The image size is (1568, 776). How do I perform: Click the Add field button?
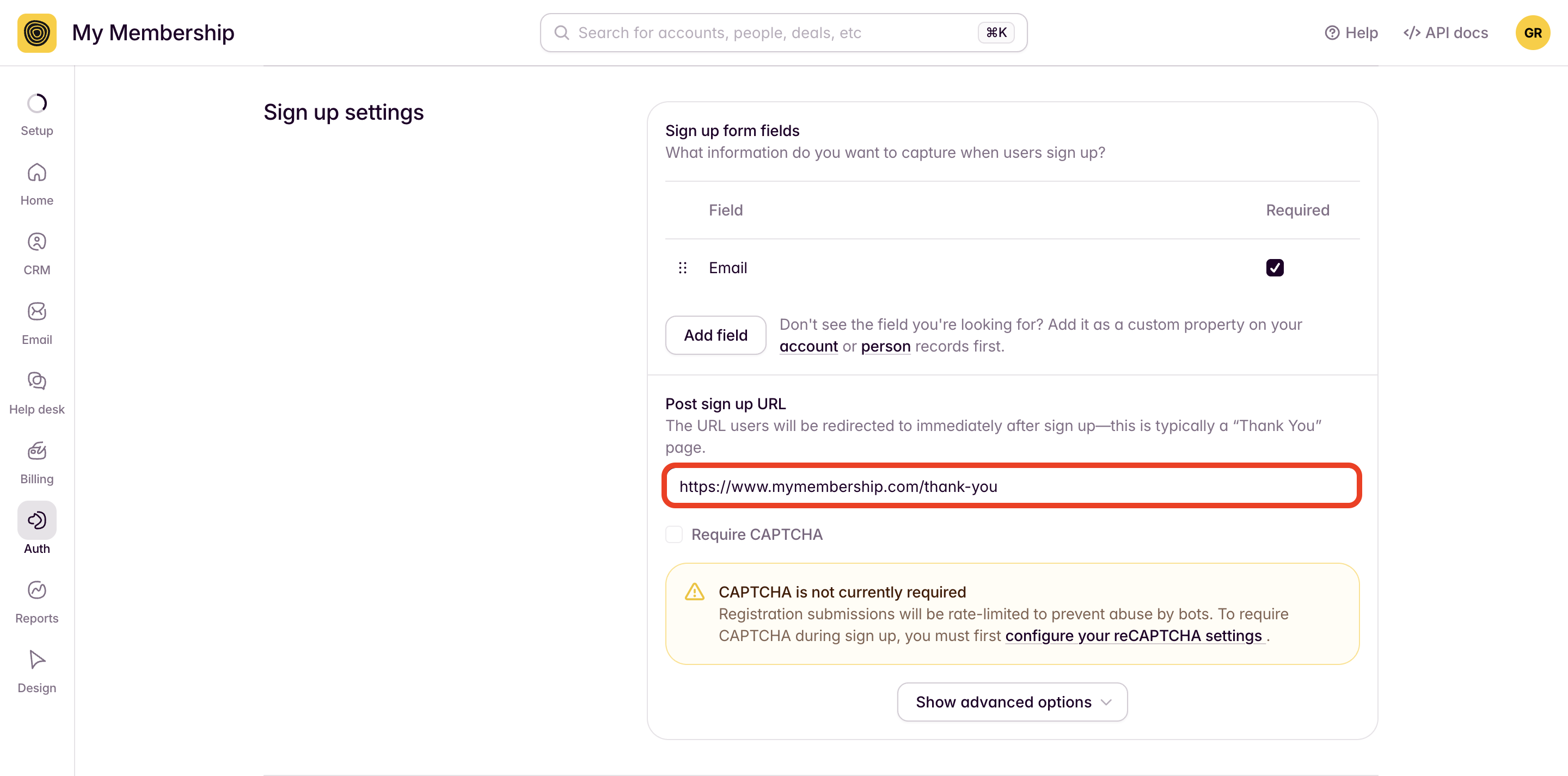715,335
